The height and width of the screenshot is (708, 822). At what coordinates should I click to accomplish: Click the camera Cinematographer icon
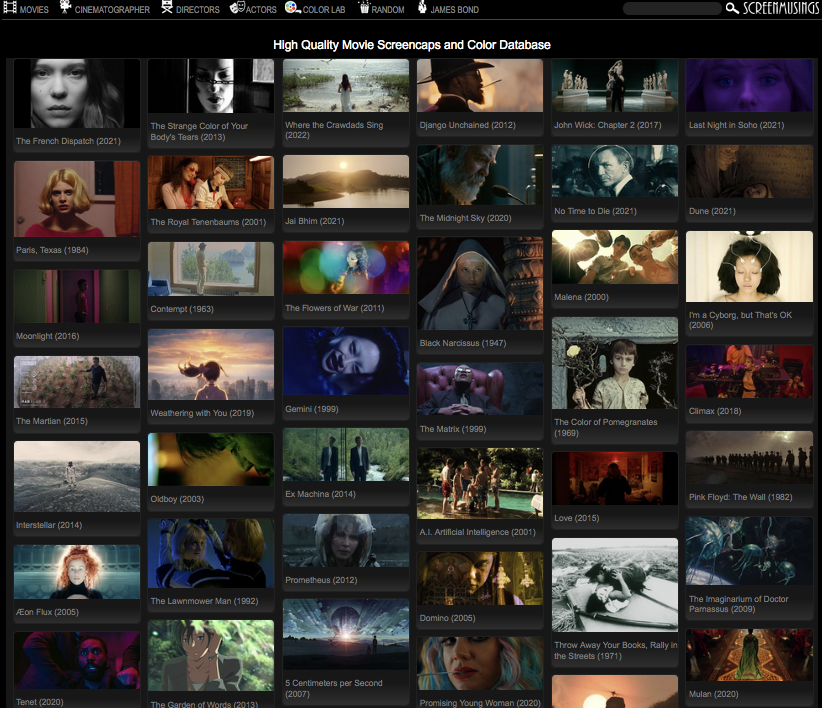pyautogui.click(x=66, y=7)
